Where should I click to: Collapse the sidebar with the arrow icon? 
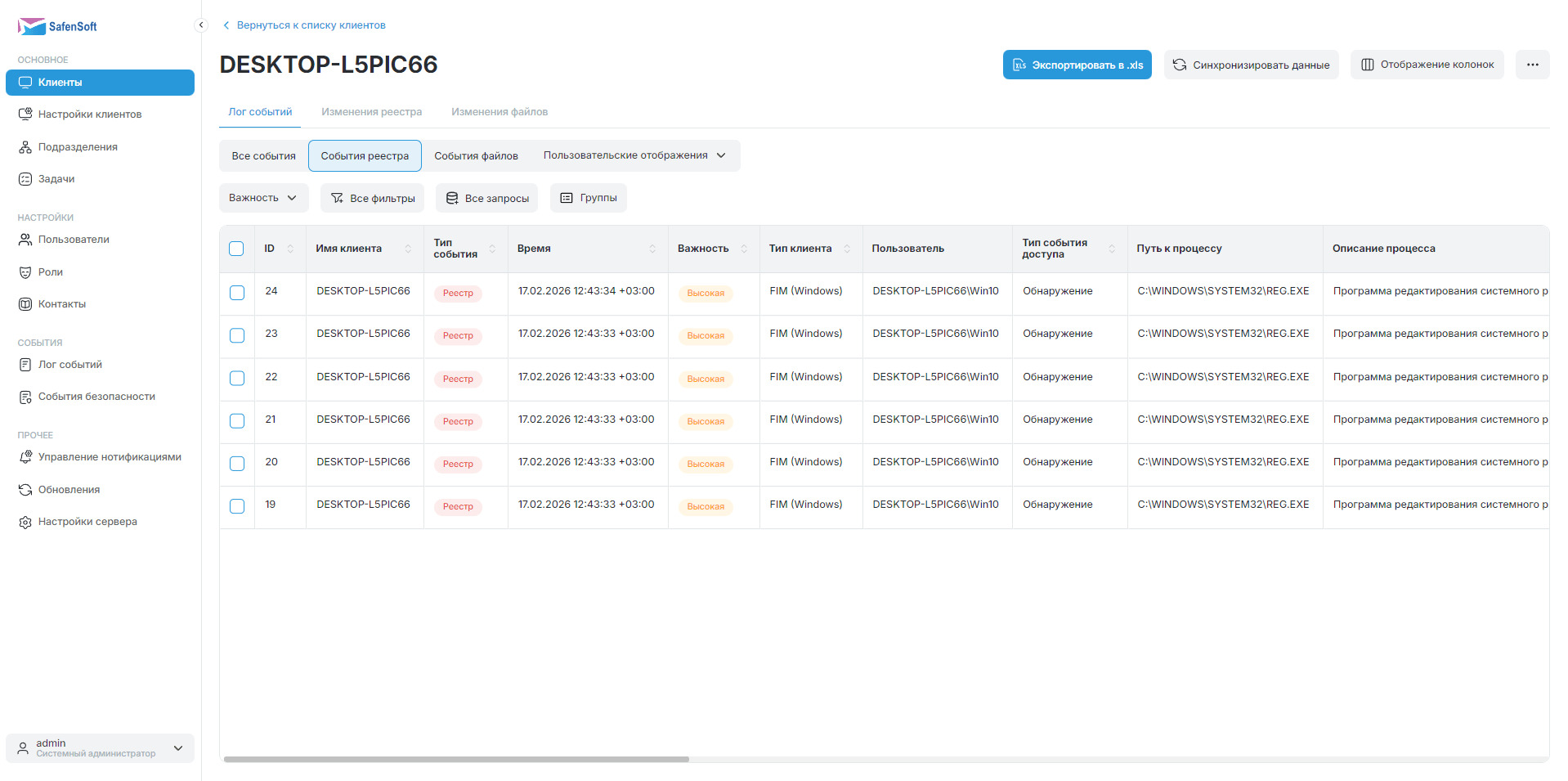click(x=201, y=25)
